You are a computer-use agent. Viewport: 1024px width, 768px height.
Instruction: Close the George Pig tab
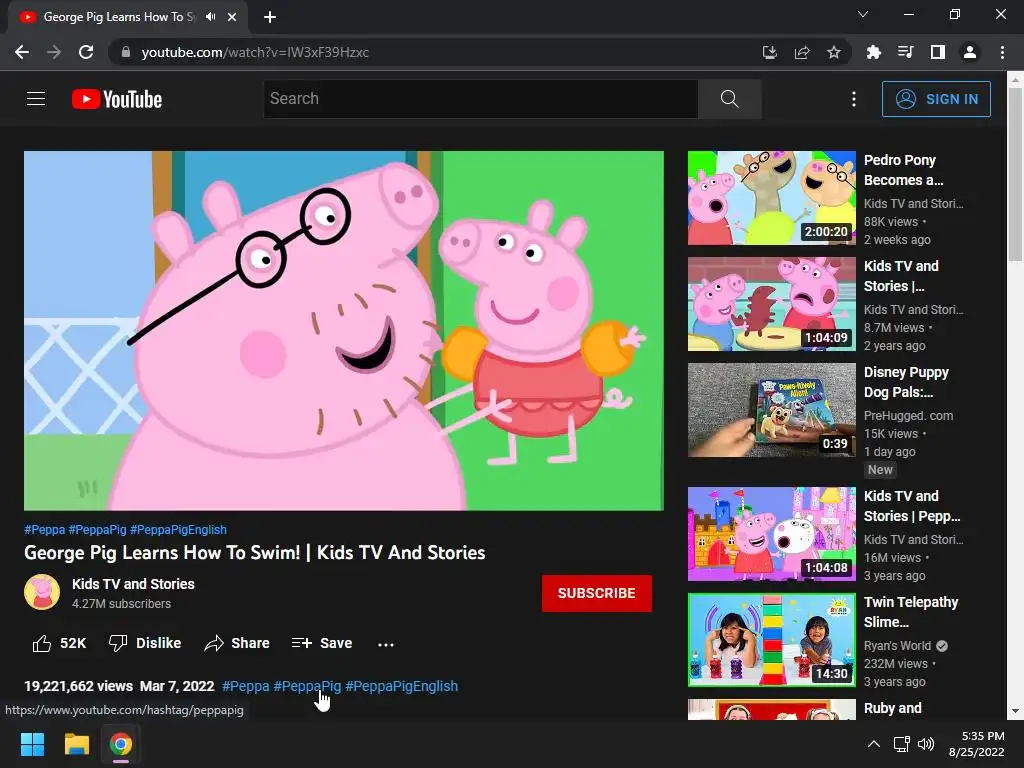tap(232, 17)
